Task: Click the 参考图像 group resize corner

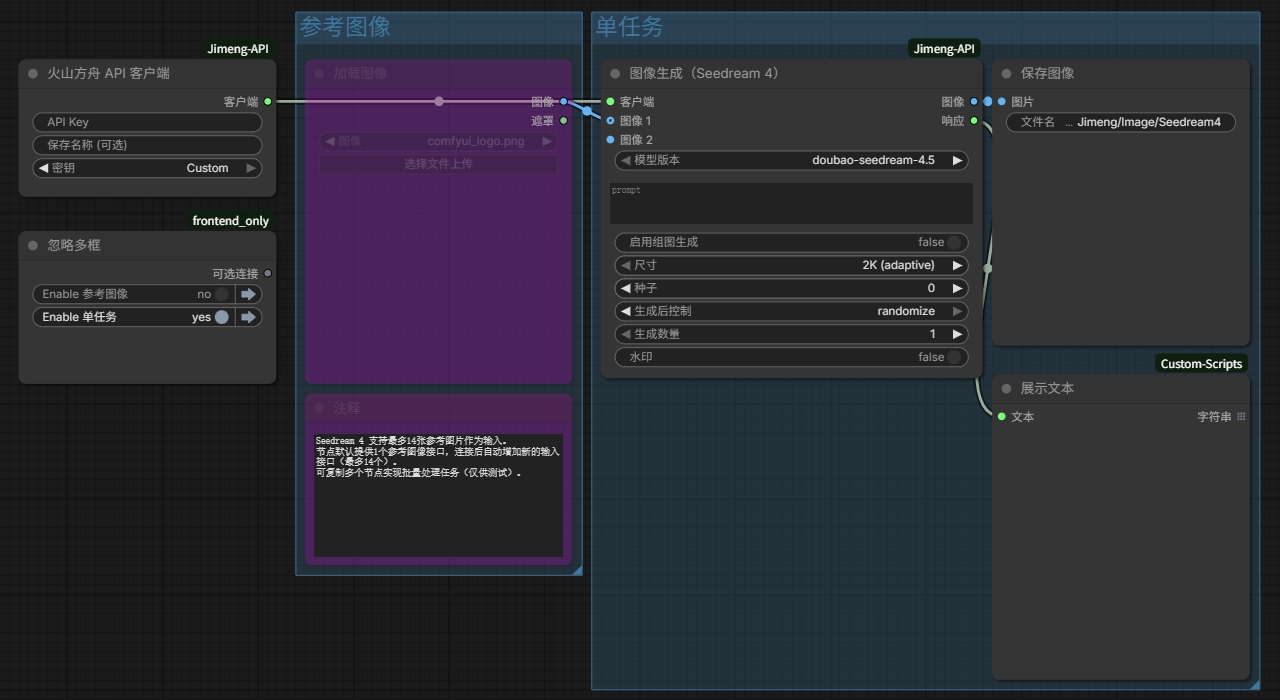Action: pos(576,570)
